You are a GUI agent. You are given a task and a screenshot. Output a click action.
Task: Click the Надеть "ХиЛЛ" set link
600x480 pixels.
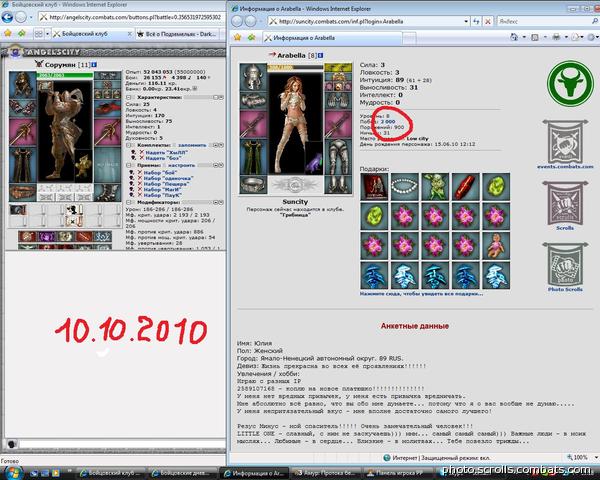coord(166,152)
